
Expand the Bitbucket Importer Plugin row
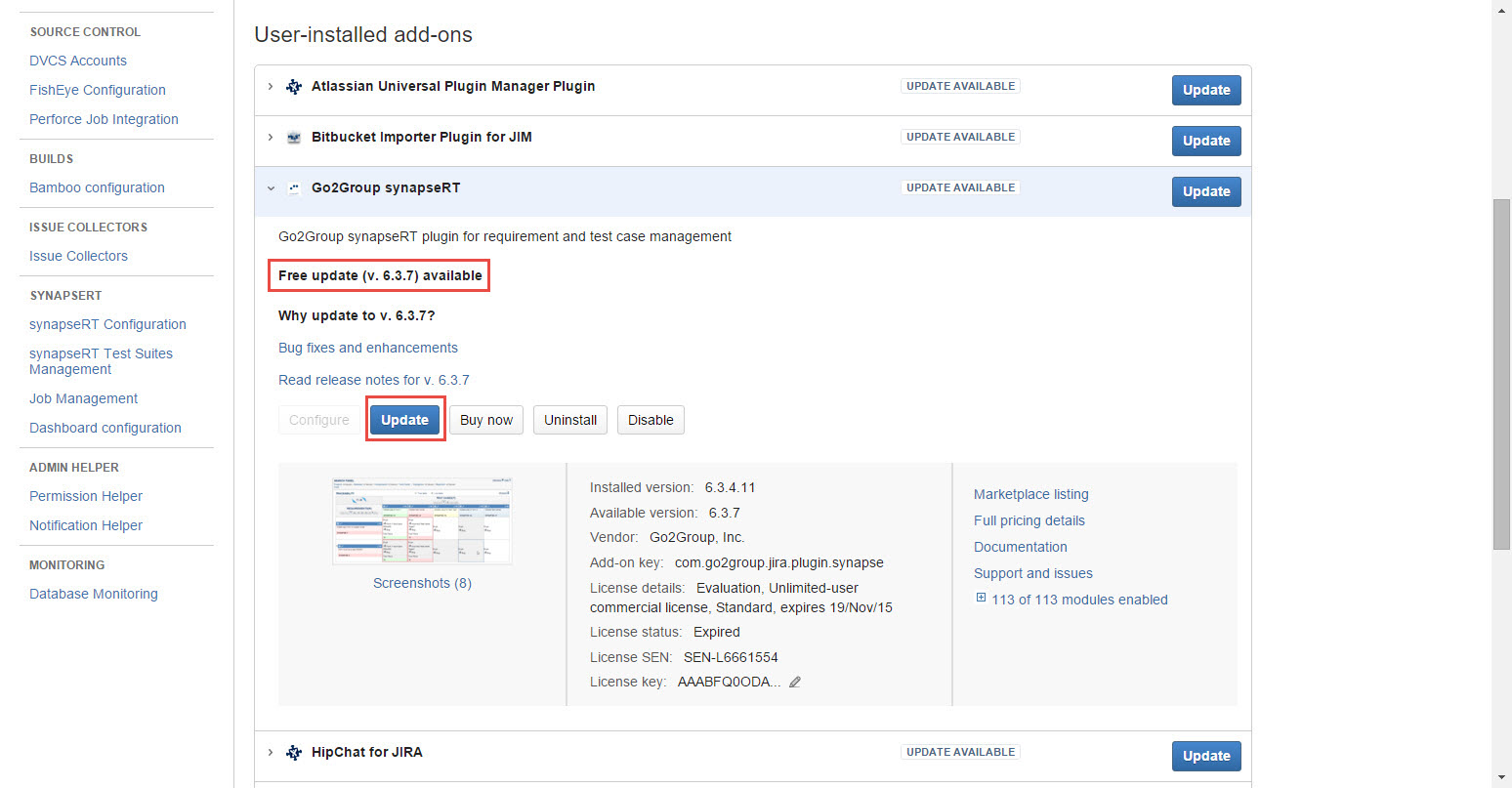tap(271, 138)
